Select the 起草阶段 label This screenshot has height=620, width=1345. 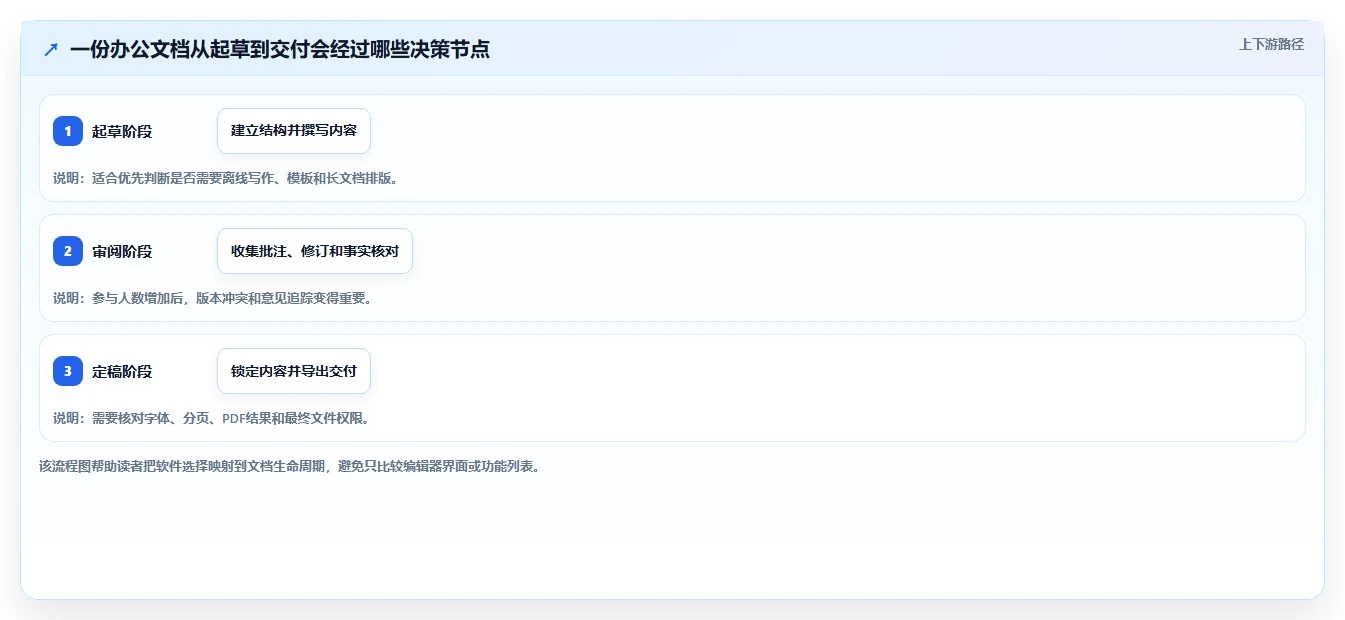tap(122, 131)
